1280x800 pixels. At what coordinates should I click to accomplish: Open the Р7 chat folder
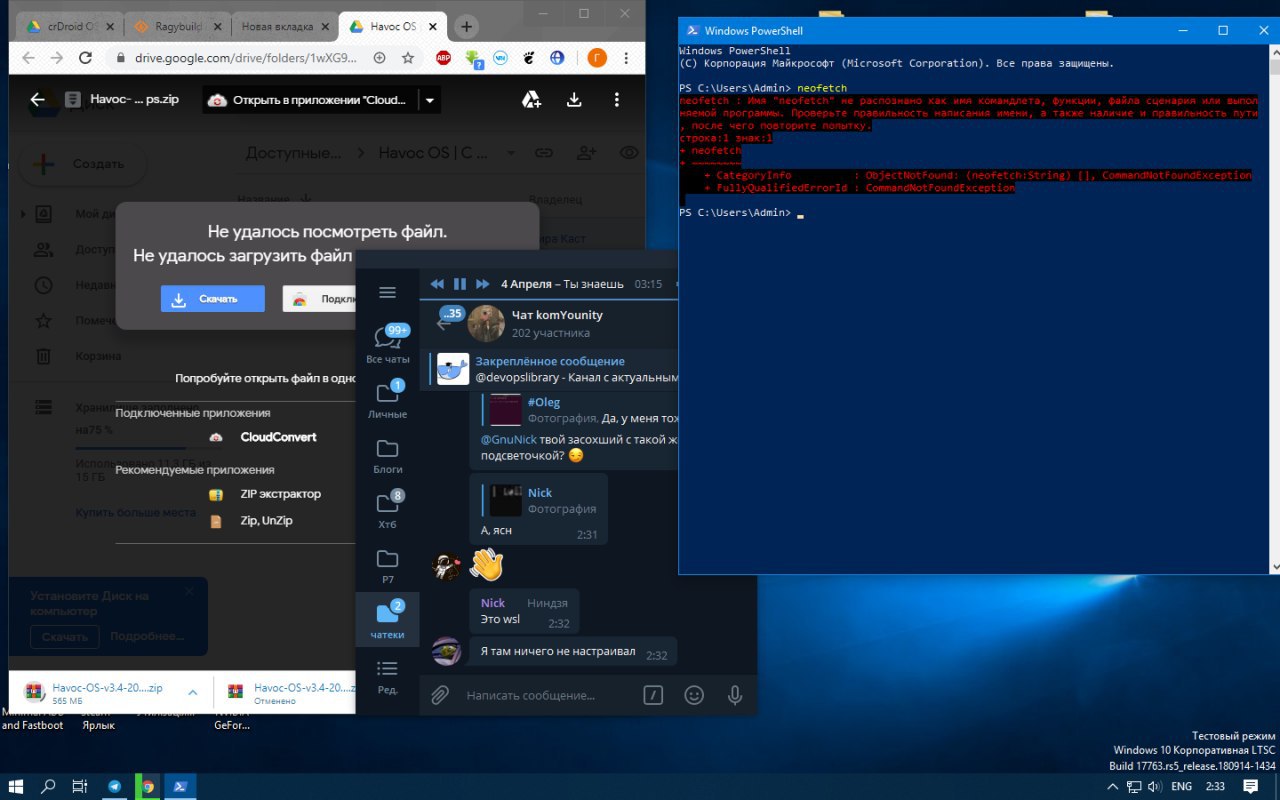click(388, 563)
